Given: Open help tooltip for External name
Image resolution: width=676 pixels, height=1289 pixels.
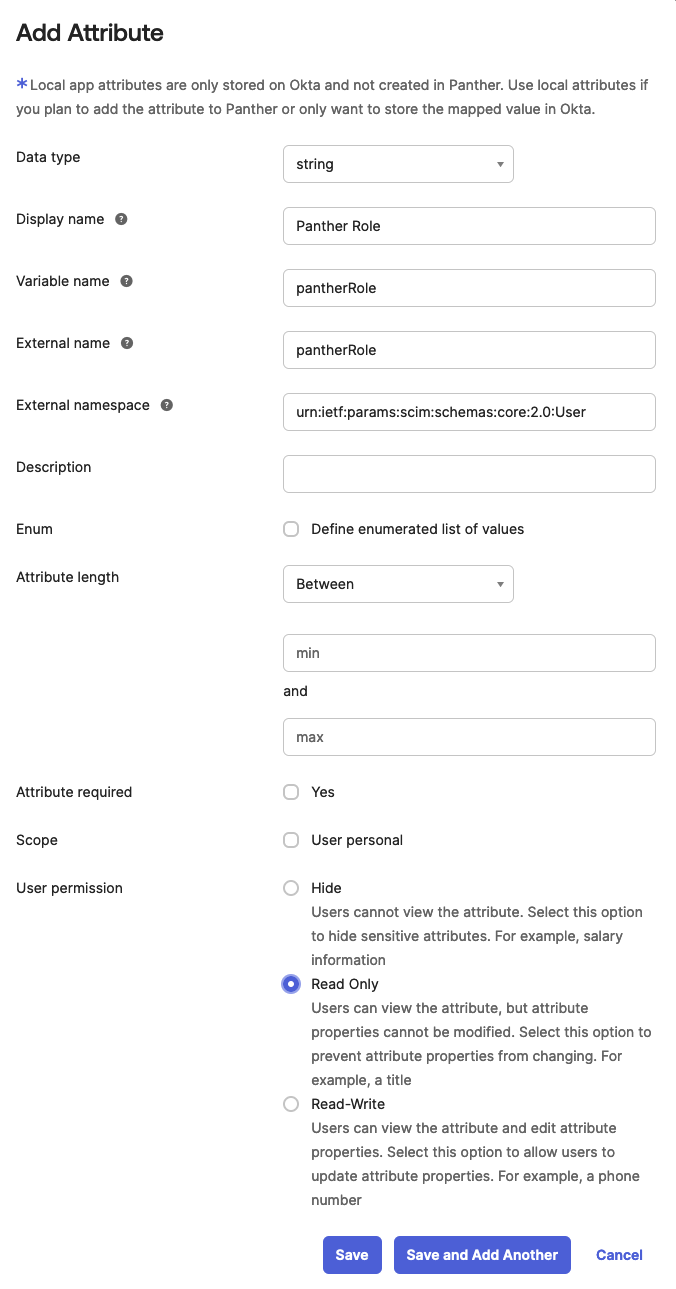Looking at the screenshot, I should [126, 343].
